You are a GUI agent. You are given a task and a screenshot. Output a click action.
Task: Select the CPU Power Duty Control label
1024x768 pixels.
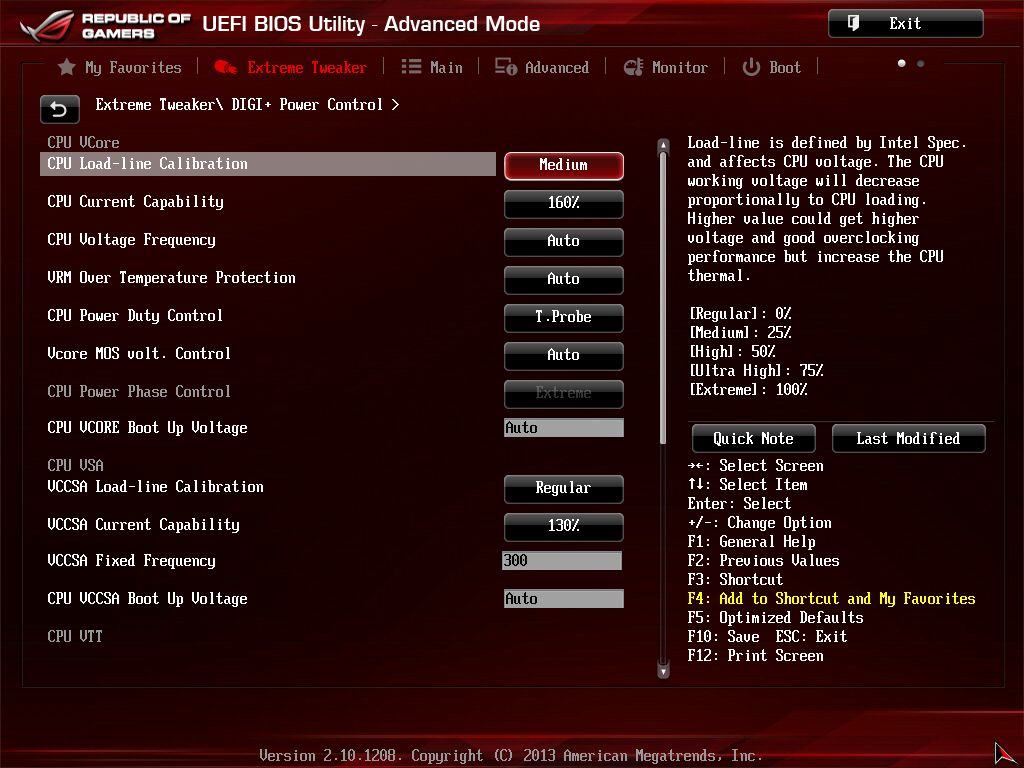click(x=135, y=315)
